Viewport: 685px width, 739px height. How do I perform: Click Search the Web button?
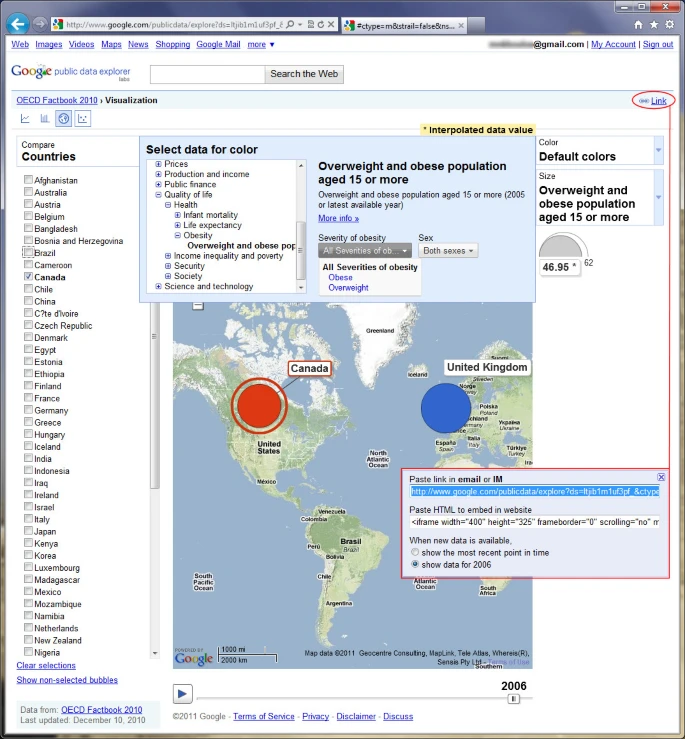[x=304, y=74]
